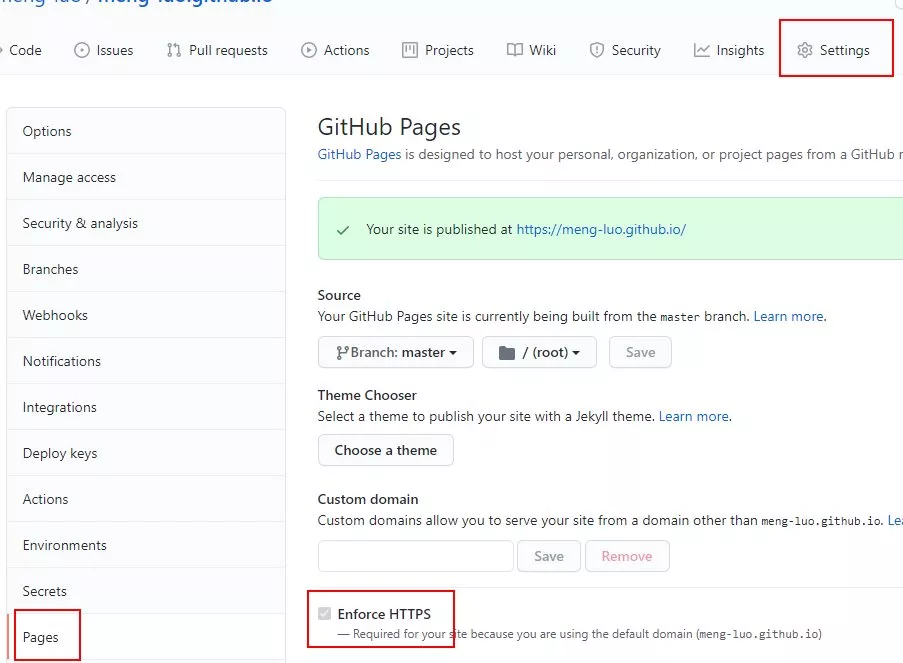The width and height of the screenshot is (903, 663).
Task: Go to the Wiki tab
Action: click(531, 50)
